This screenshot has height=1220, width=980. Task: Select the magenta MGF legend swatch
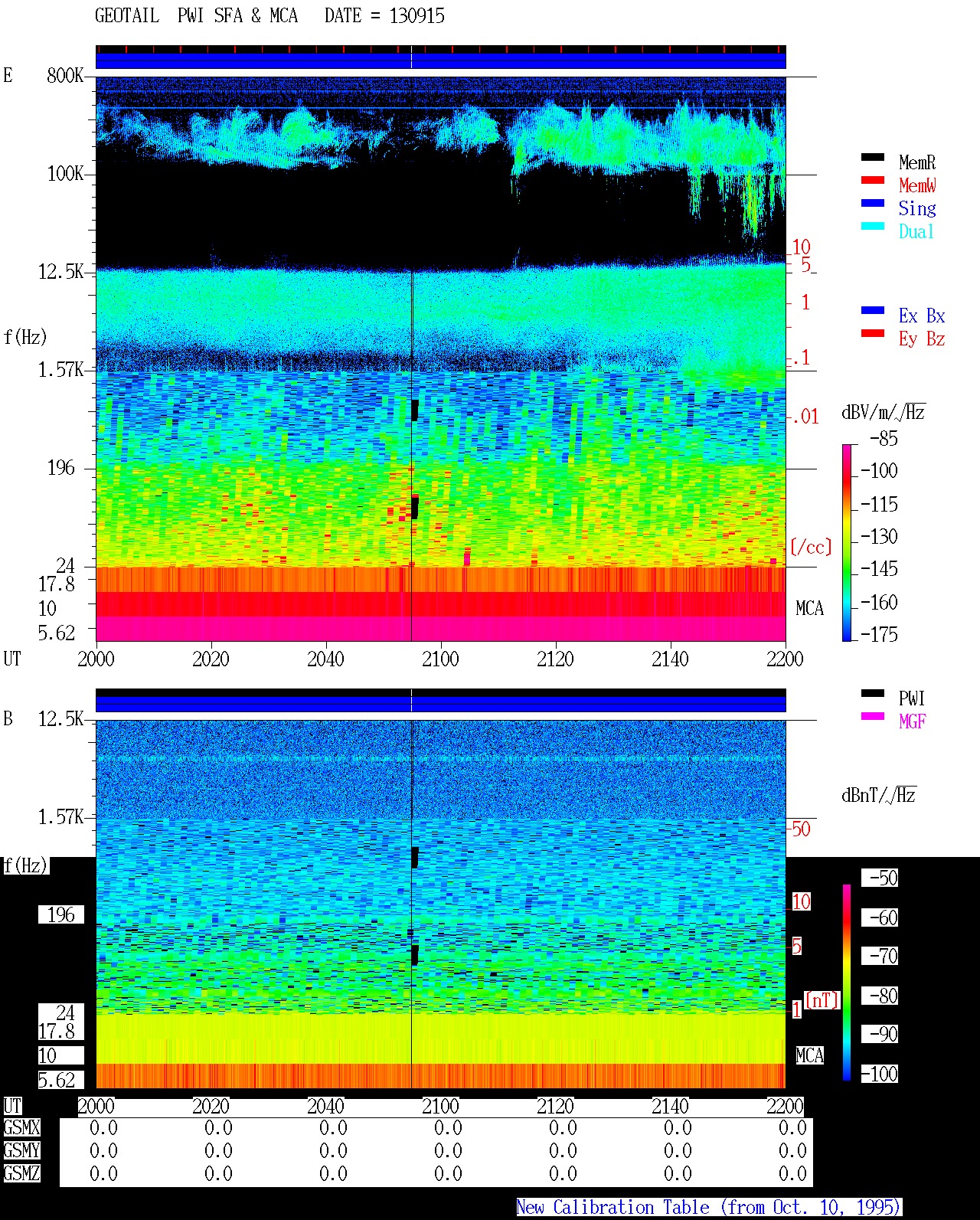point(873,717)
